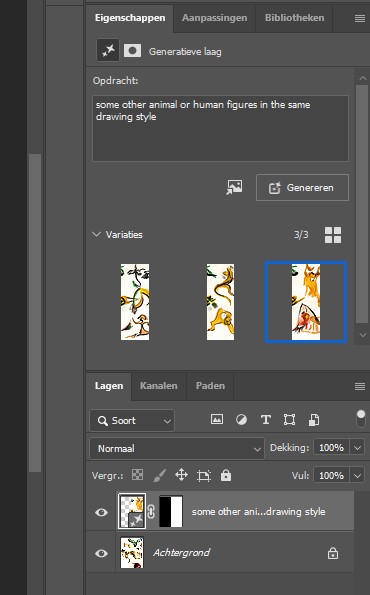Click the reference image icon beside Genereren

[x=235, y=187]
